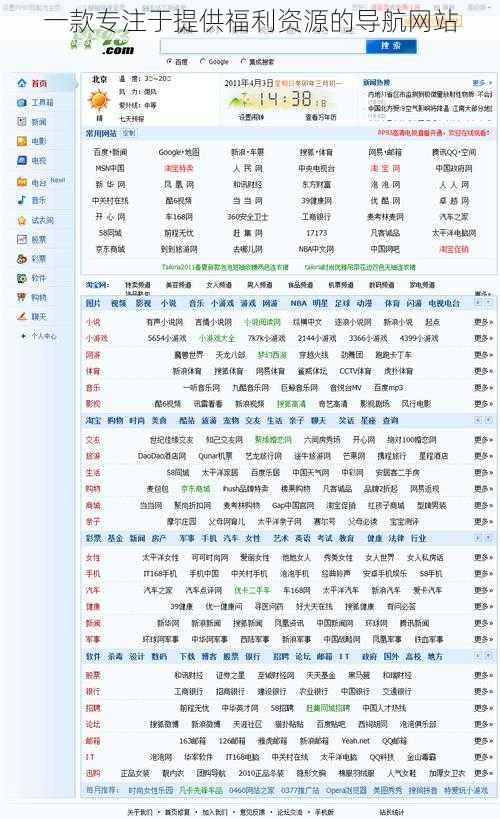The image size is (500, 819).
Task: Open the 17173 link
Action: (317, 233)
